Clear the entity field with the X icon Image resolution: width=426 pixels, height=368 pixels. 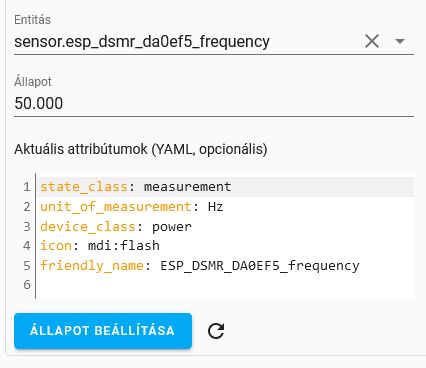[x=372, y=41]
